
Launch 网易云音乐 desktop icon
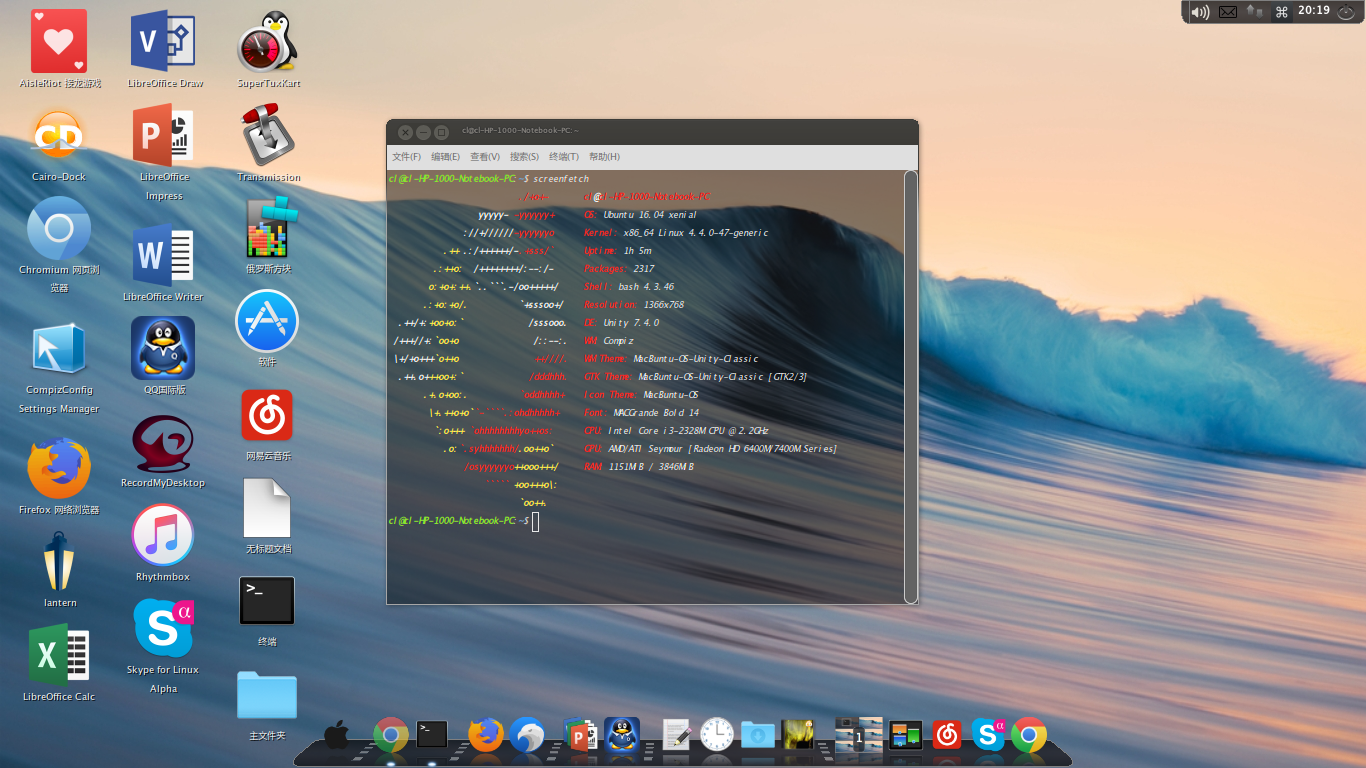pos(267,415)
